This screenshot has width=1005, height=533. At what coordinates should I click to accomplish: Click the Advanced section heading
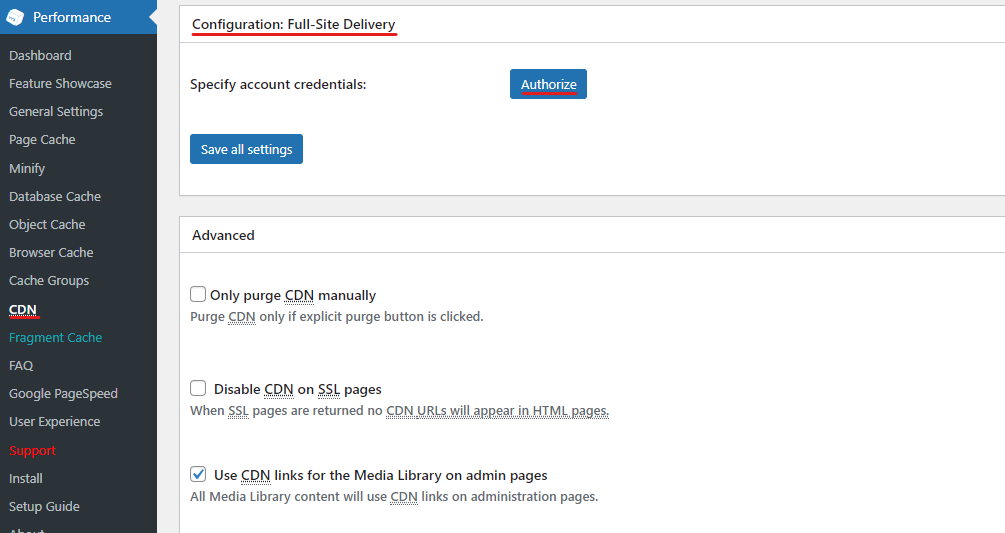click(x=223, y=235)
